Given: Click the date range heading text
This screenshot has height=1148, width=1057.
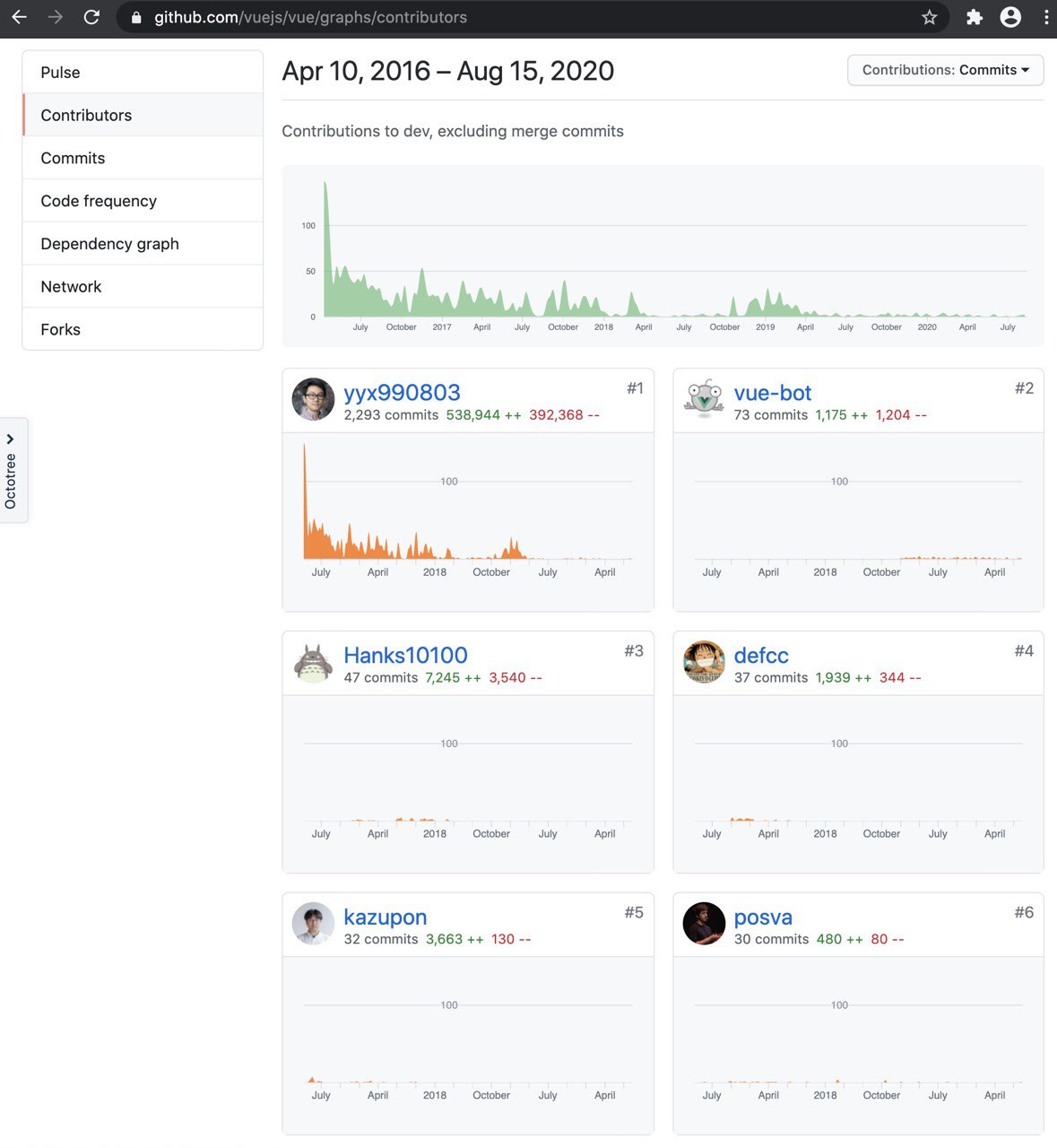Looking at the screenshot, I should [448, 71].
